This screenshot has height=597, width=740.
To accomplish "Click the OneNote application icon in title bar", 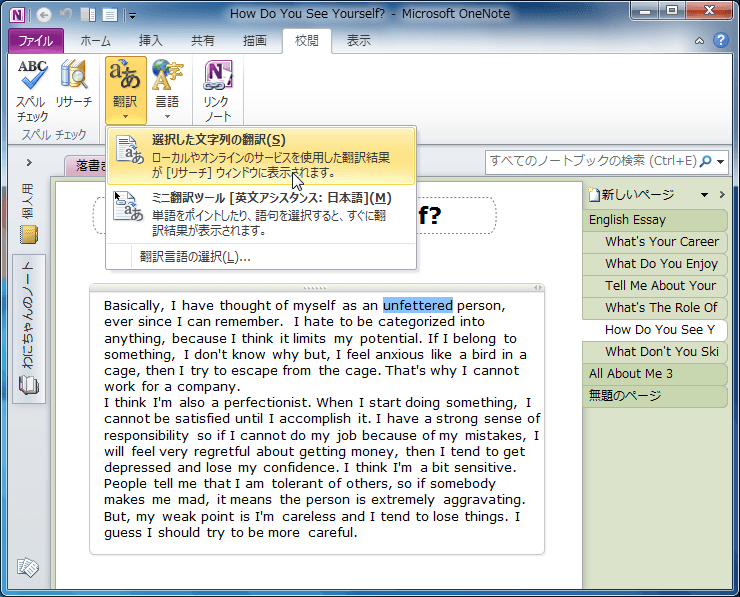I will click(x=17, y=15).
